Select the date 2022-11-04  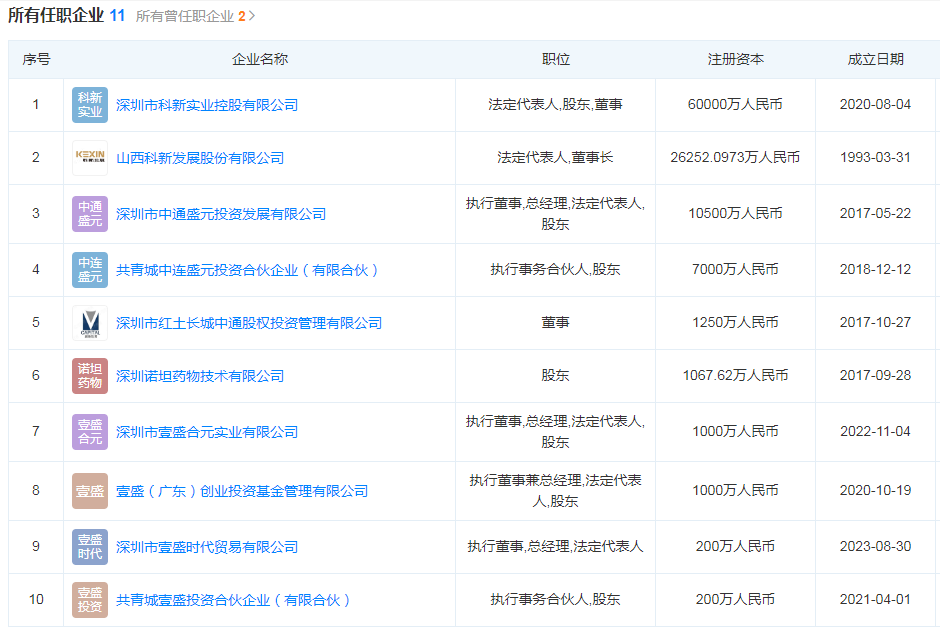tap(875, 432)
